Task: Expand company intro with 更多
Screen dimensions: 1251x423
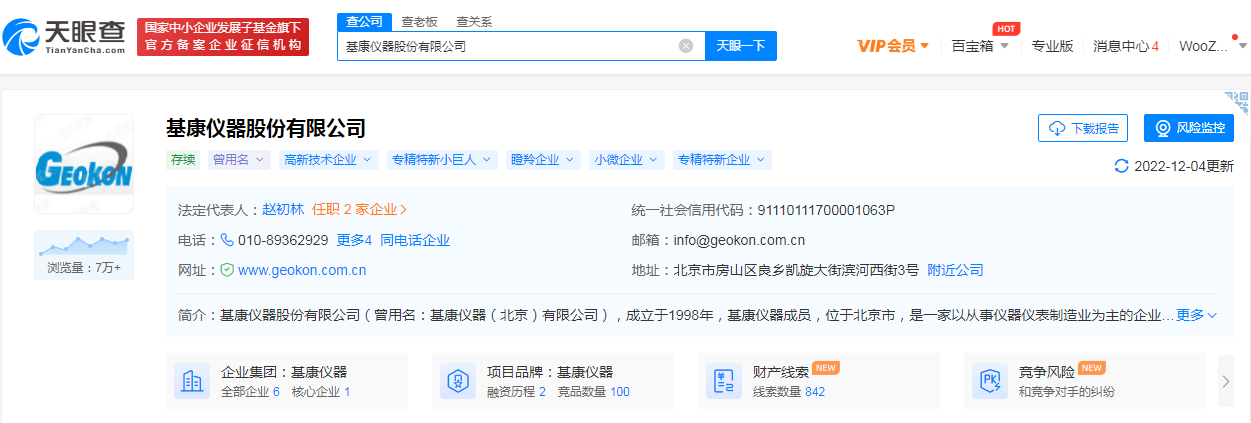Action: click(1196, 315)
